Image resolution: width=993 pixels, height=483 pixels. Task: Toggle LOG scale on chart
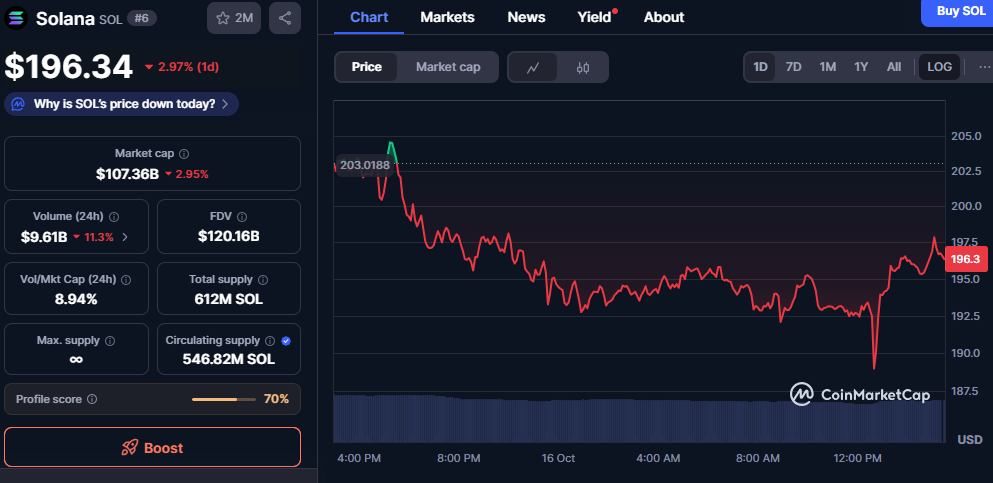point(939,67)
